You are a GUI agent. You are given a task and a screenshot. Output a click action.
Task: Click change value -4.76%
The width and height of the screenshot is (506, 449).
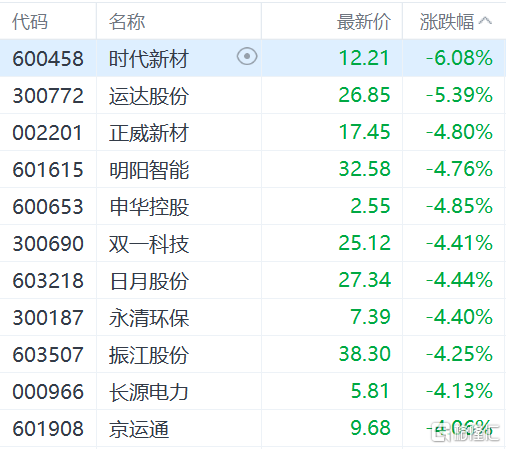459,169
